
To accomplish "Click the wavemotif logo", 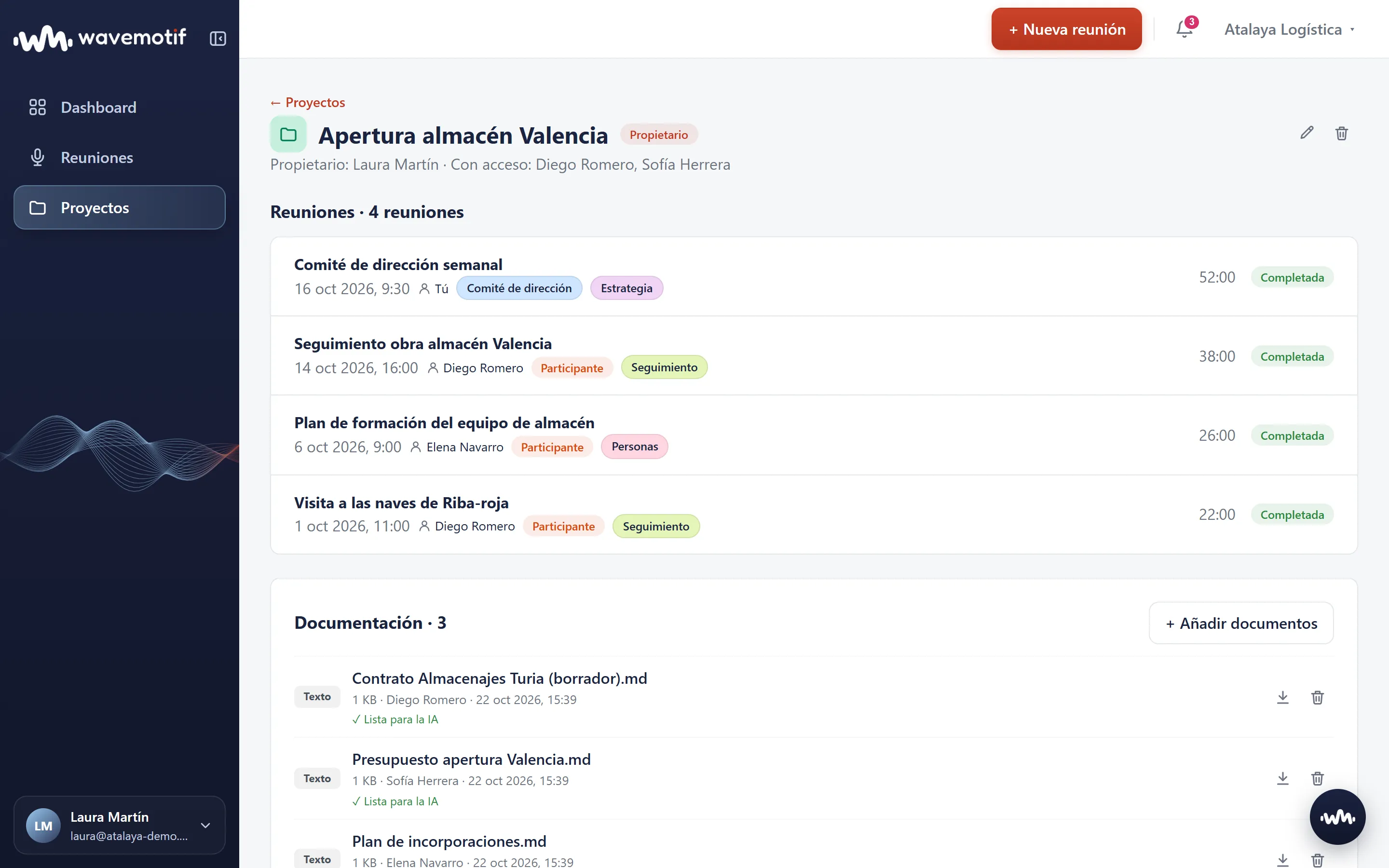I will click(100, 39).
